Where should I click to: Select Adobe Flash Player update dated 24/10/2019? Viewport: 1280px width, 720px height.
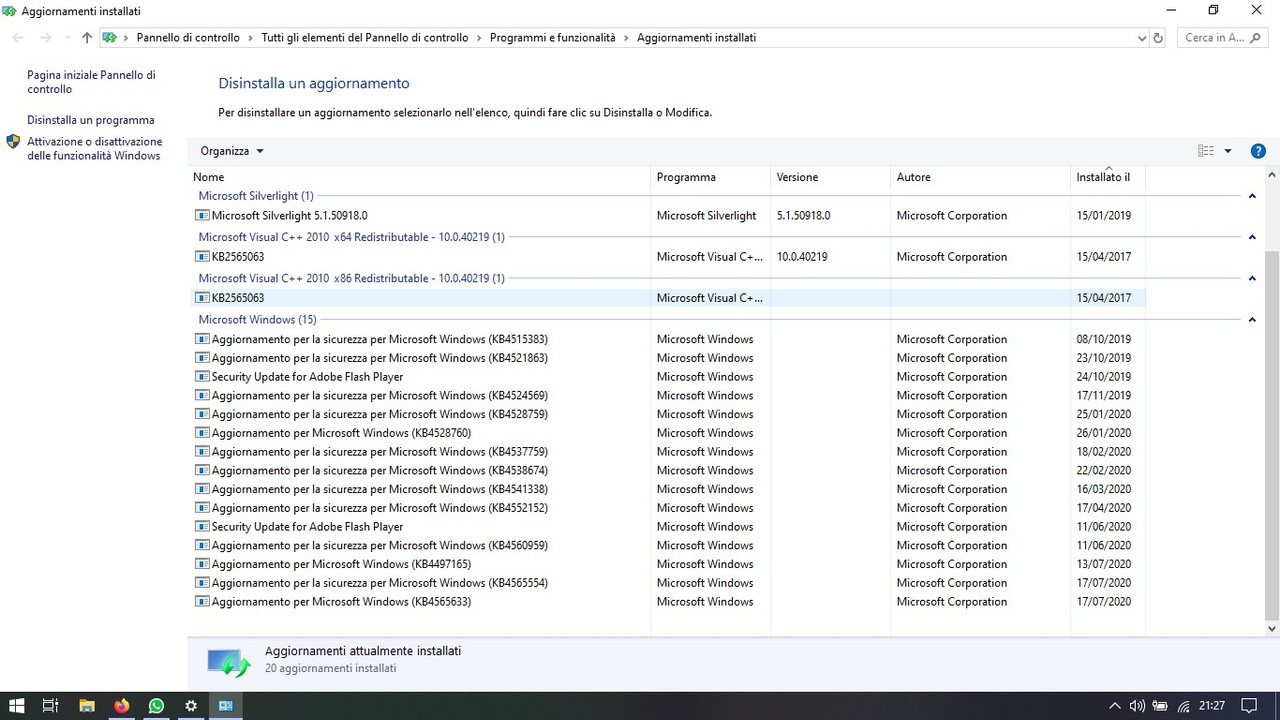coord(668,377)
